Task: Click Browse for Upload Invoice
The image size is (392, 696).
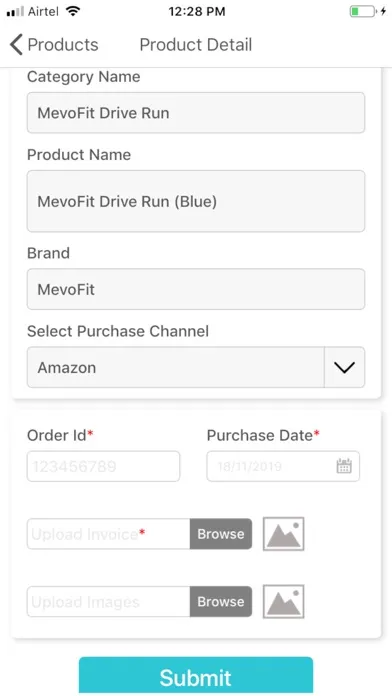Action: coord(221,534)
